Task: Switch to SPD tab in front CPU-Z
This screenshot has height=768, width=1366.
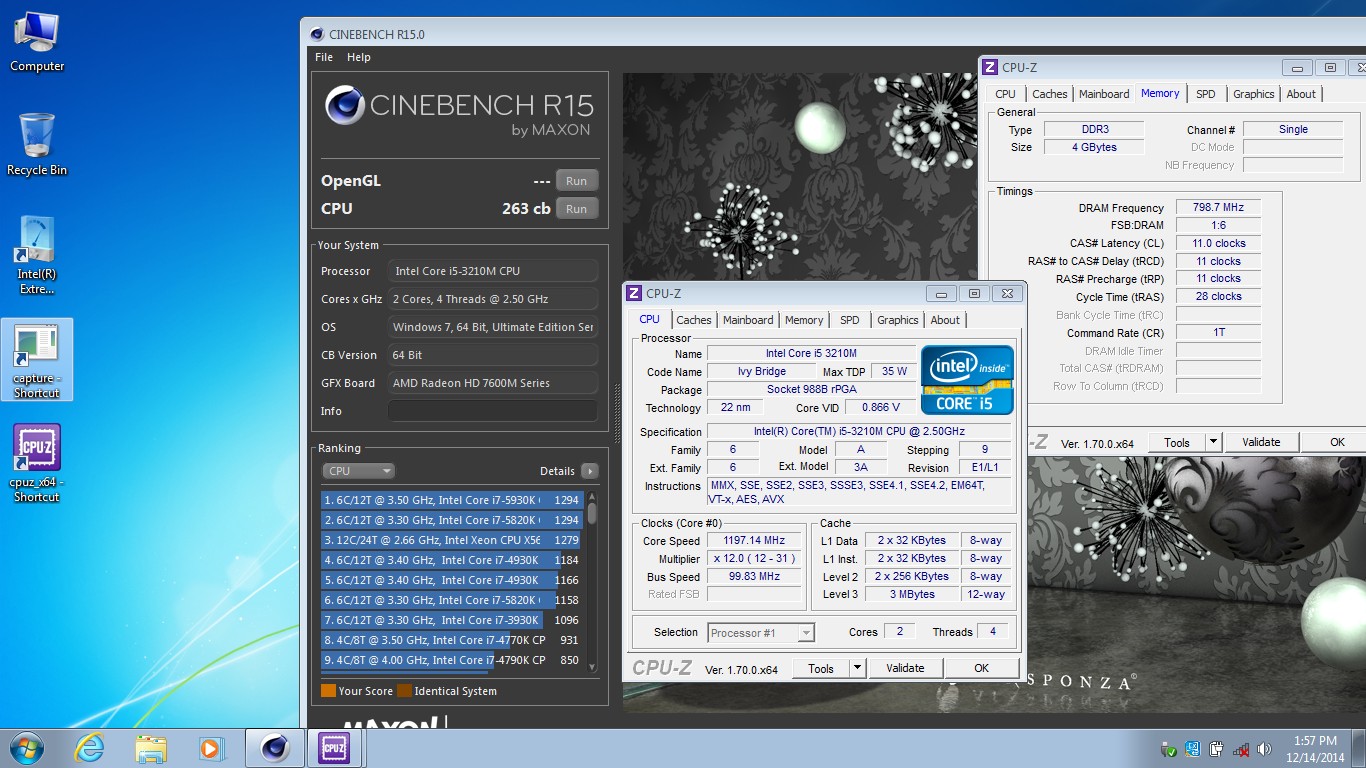Action: (x=850, y=320)
